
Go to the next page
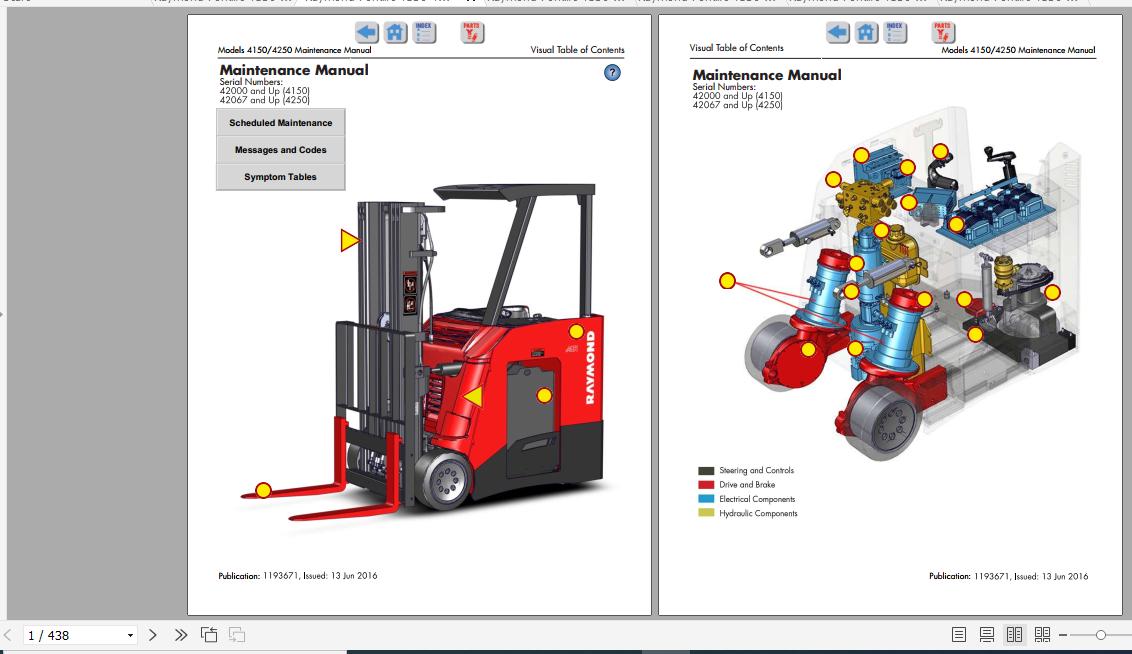point(152,635)
